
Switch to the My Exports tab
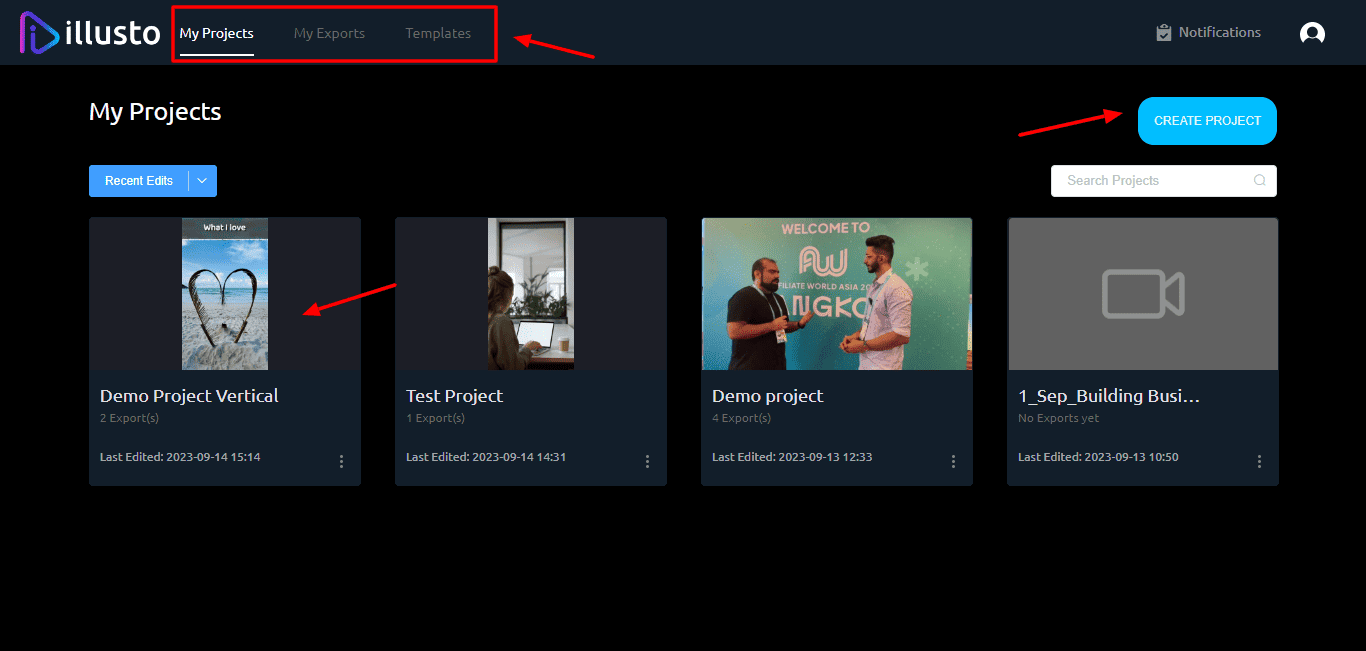[x=329, y=33]
